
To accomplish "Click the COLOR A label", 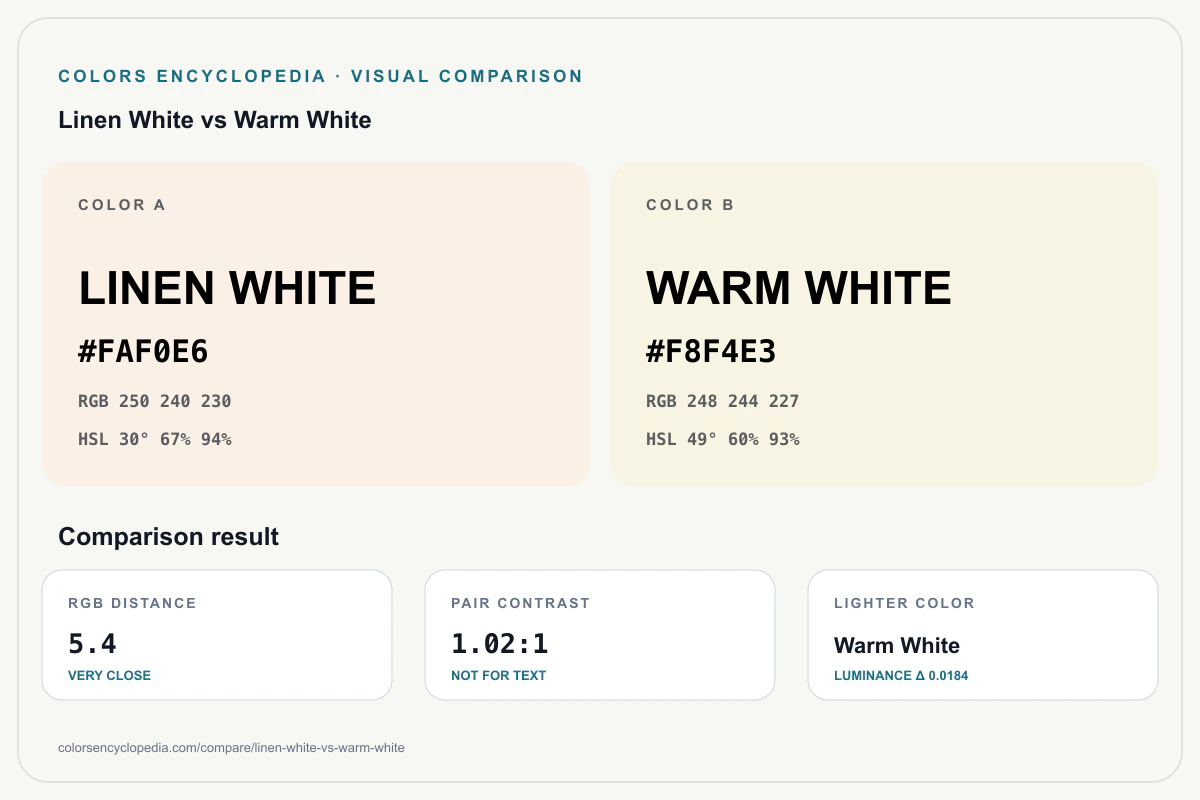I will click(122, 205).
